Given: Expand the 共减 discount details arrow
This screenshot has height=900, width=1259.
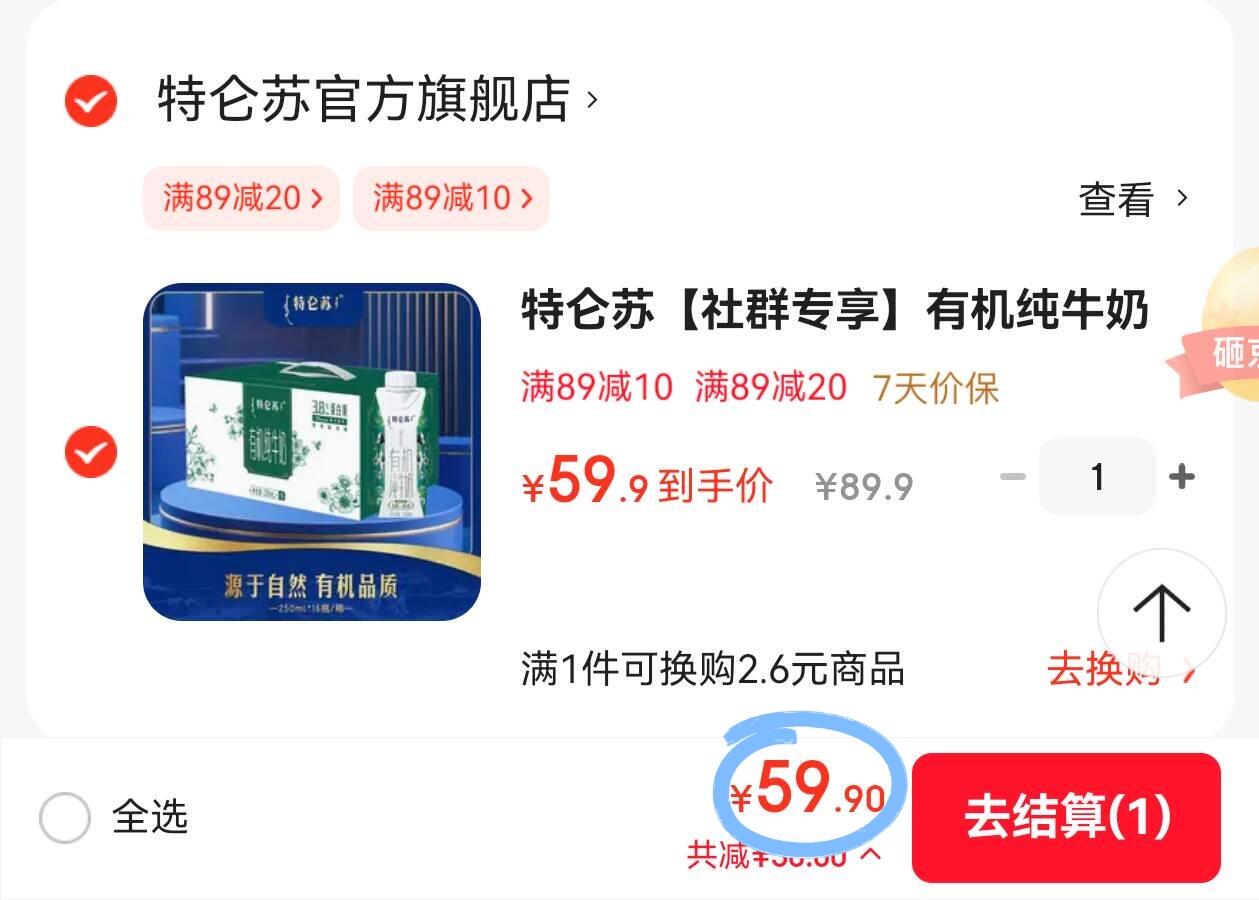Looking at the screenshot, I should (871, 855).
